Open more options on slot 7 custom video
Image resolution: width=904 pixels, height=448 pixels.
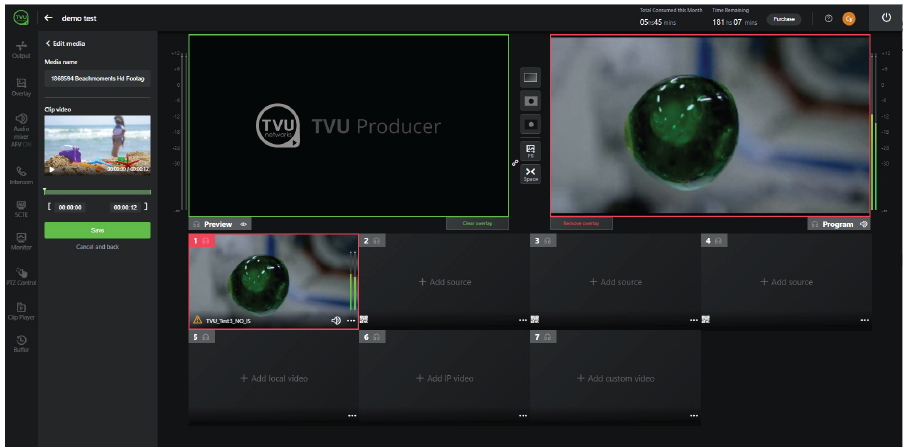point(694,416)
